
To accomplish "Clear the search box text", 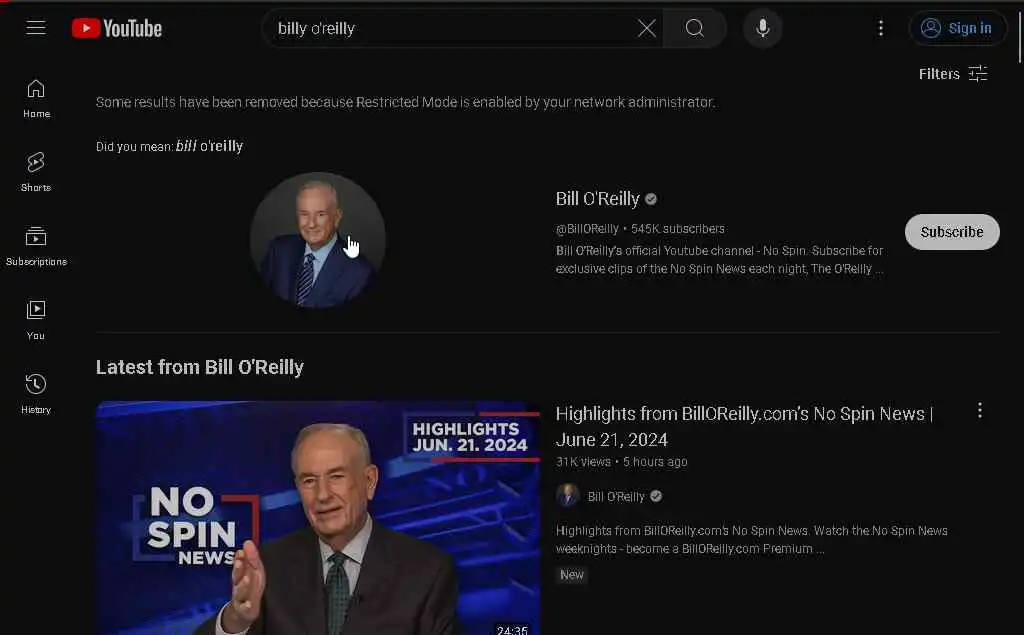I will click(647, 28).
